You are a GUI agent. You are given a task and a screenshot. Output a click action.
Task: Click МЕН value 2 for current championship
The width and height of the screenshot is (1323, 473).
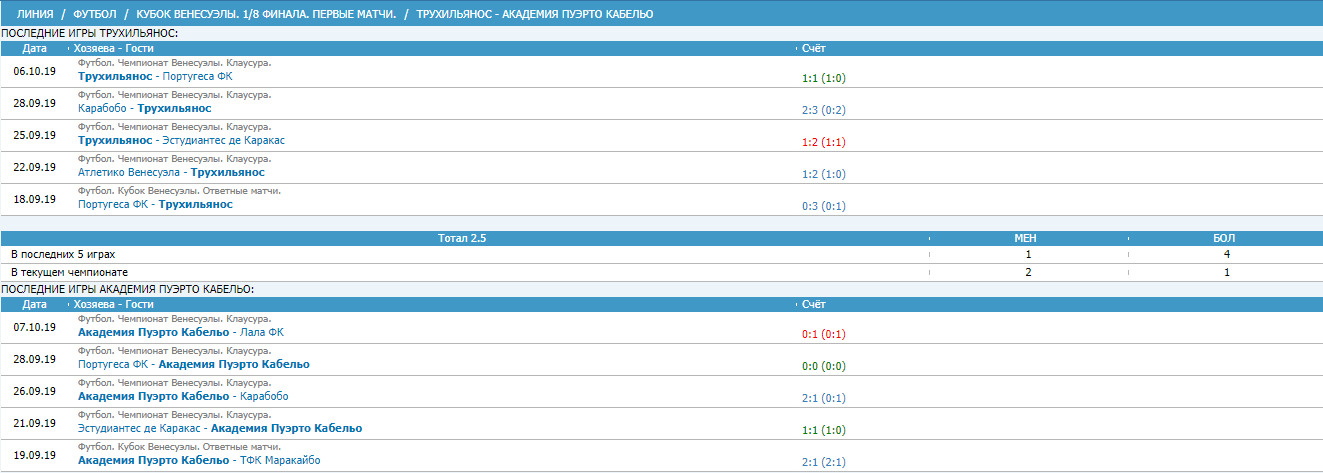coord(1027,272)
